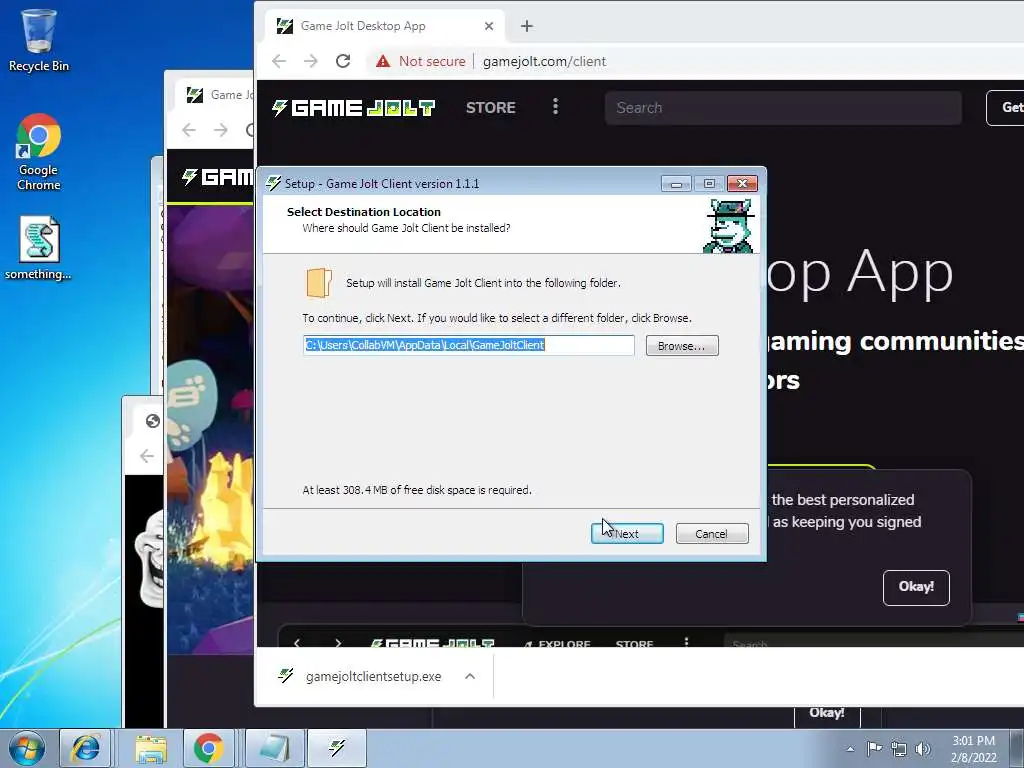1024x768 pixels.
Task: Open the taskbar clock showing 3:01 PM
Action: click(x=973, y=749)
